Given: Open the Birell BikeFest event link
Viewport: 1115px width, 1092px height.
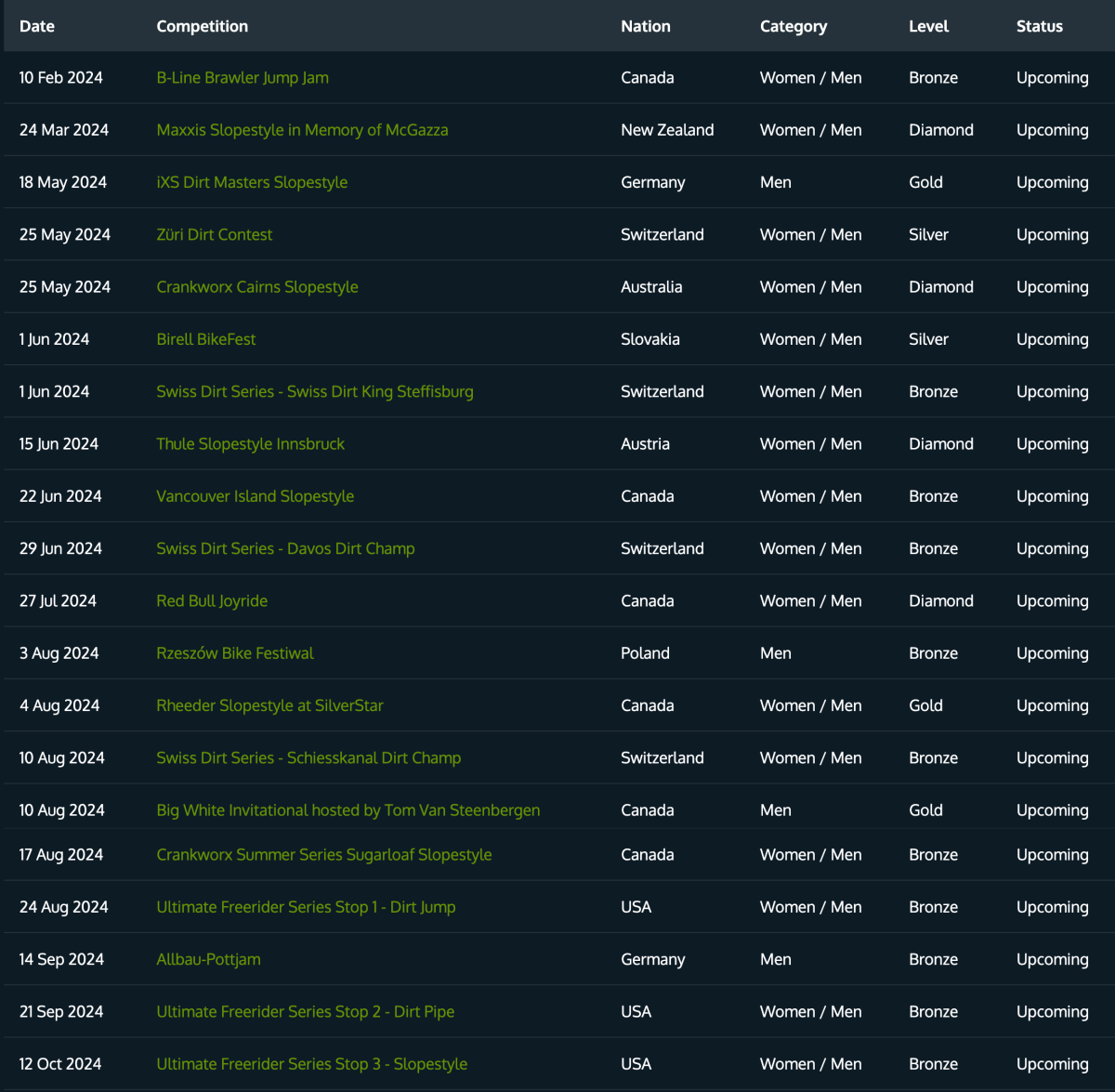Looking at the screenshot, I should [x=206, y=339].
